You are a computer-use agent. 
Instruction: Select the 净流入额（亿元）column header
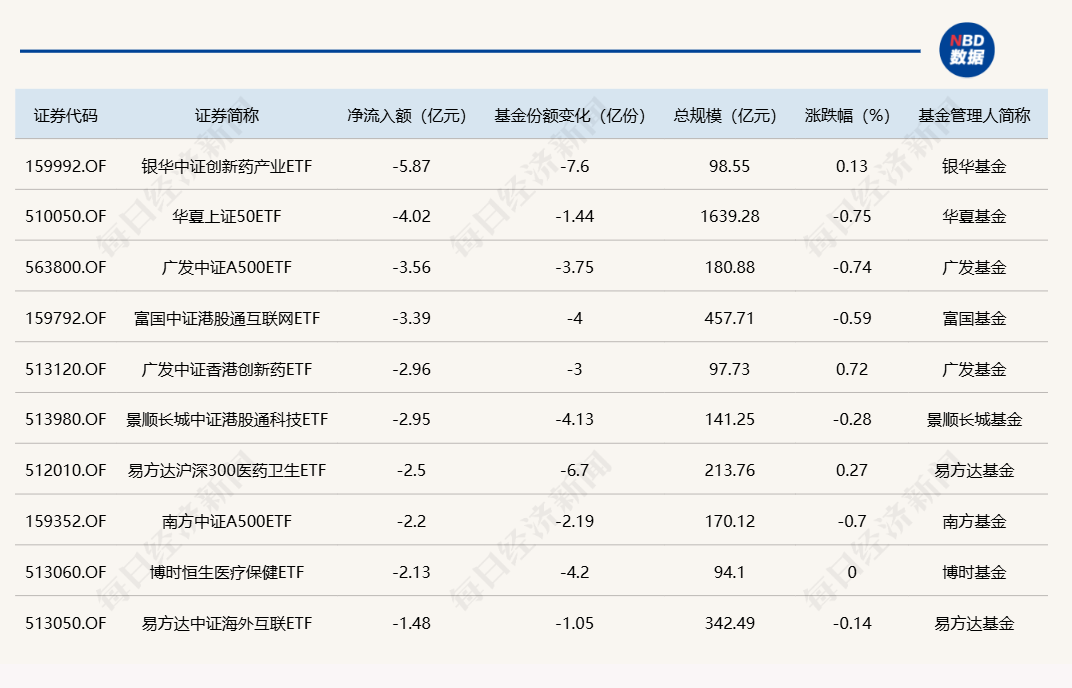[407, 115]
